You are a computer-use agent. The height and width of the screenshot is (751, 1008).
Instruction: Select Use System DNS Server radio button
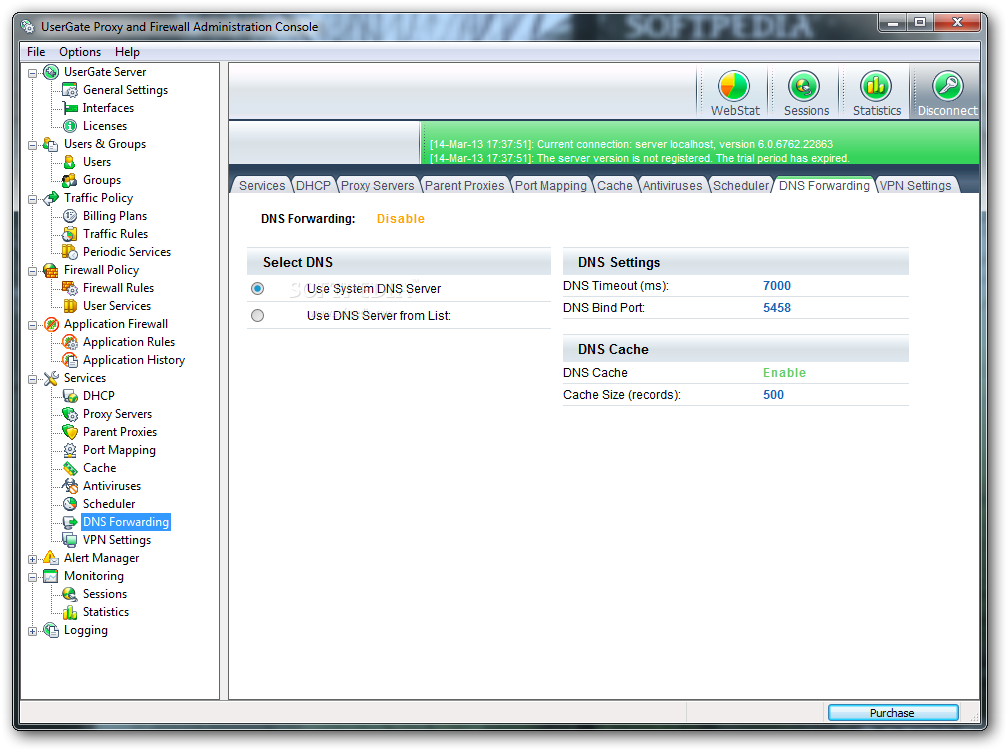point(258,289)
